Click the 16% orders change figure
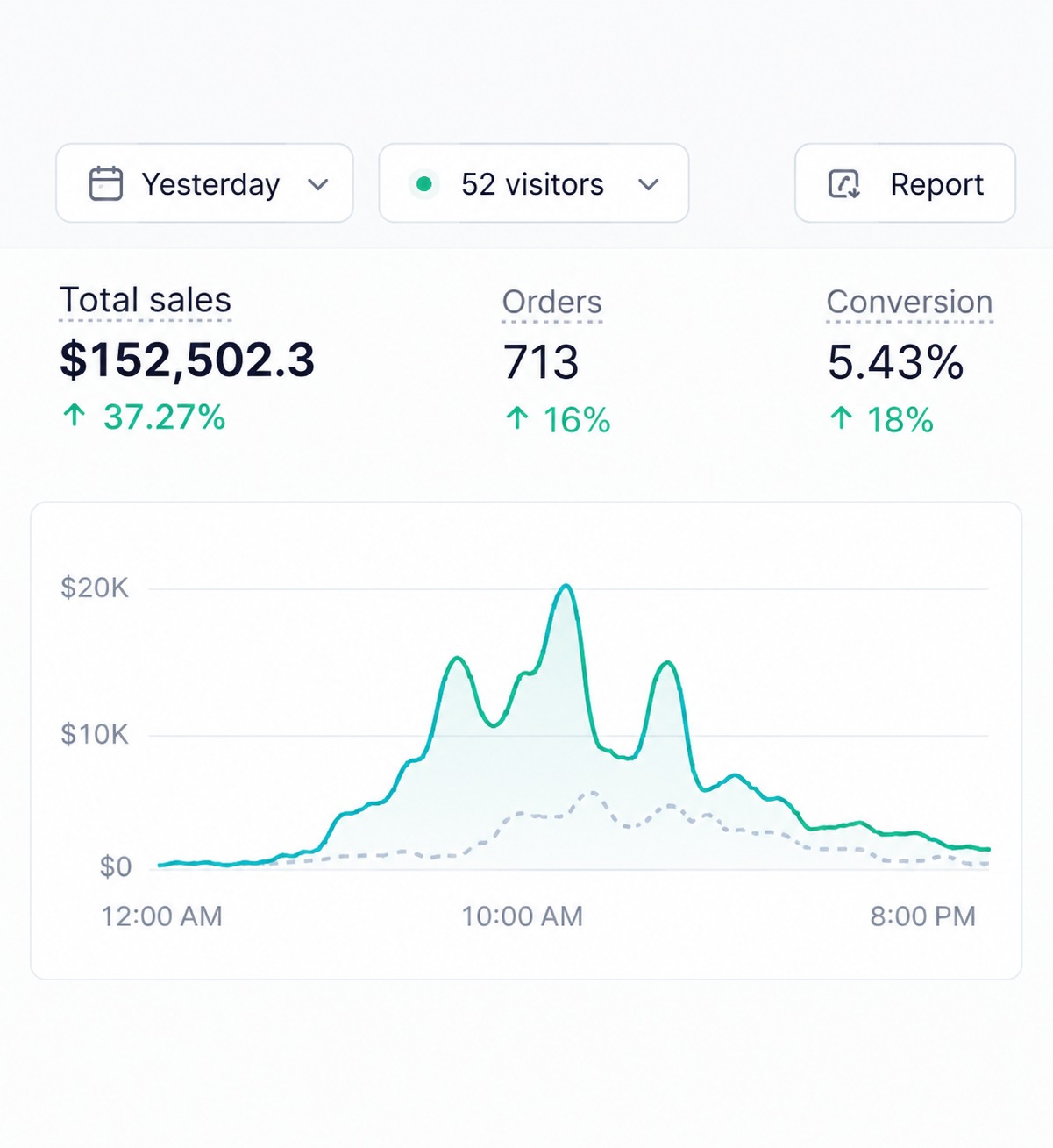The image size is (1053, 1148). 576,420
